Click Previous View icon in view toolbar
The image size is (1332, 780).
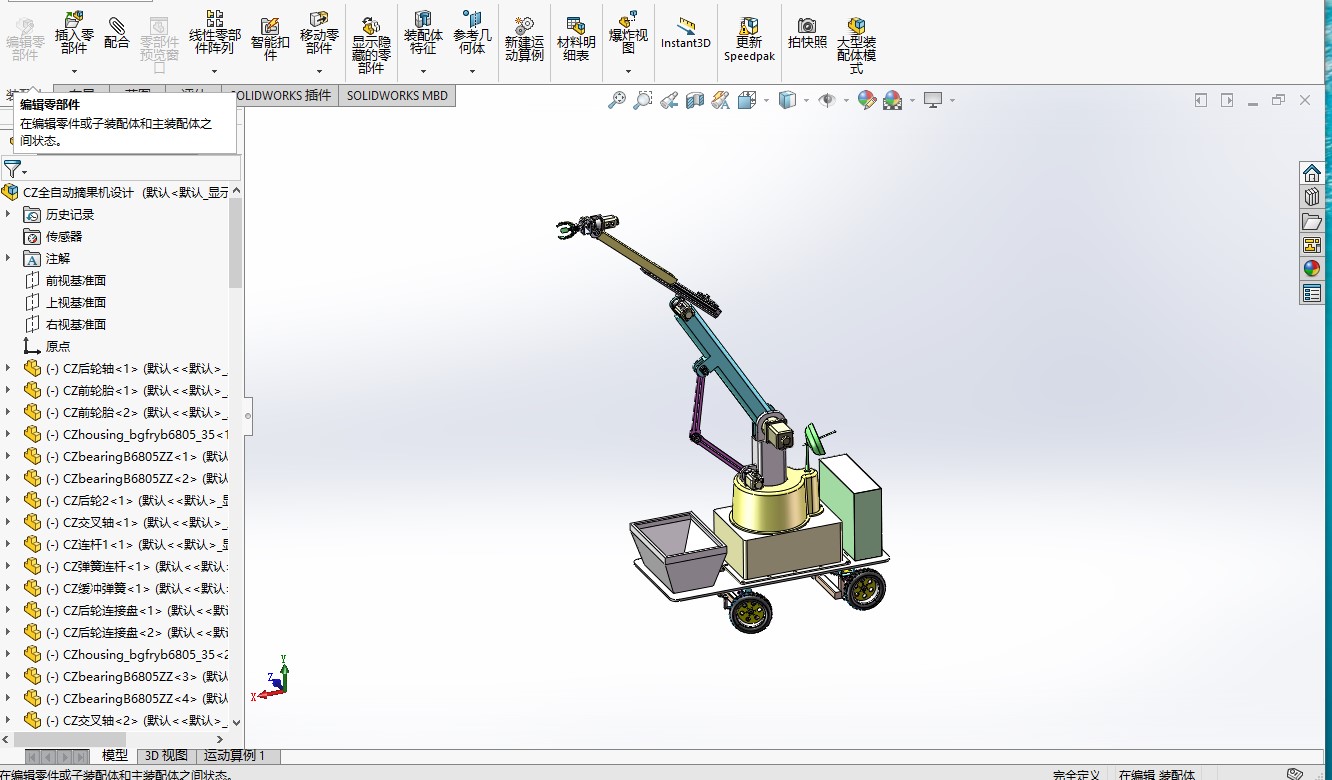(669, 100)
